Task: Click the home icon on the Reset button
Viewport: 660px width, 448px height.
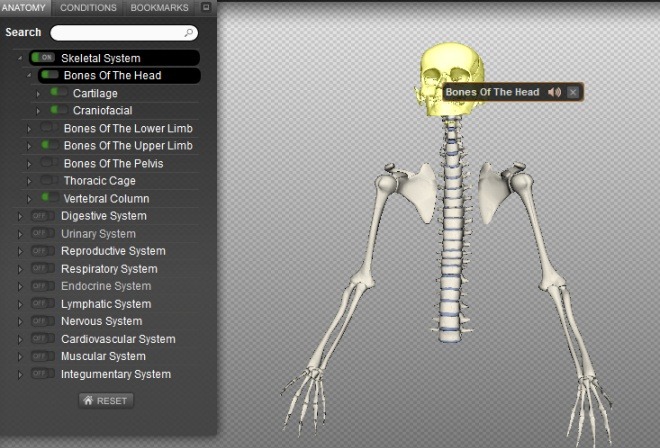Action: click(x=88, y=400)
